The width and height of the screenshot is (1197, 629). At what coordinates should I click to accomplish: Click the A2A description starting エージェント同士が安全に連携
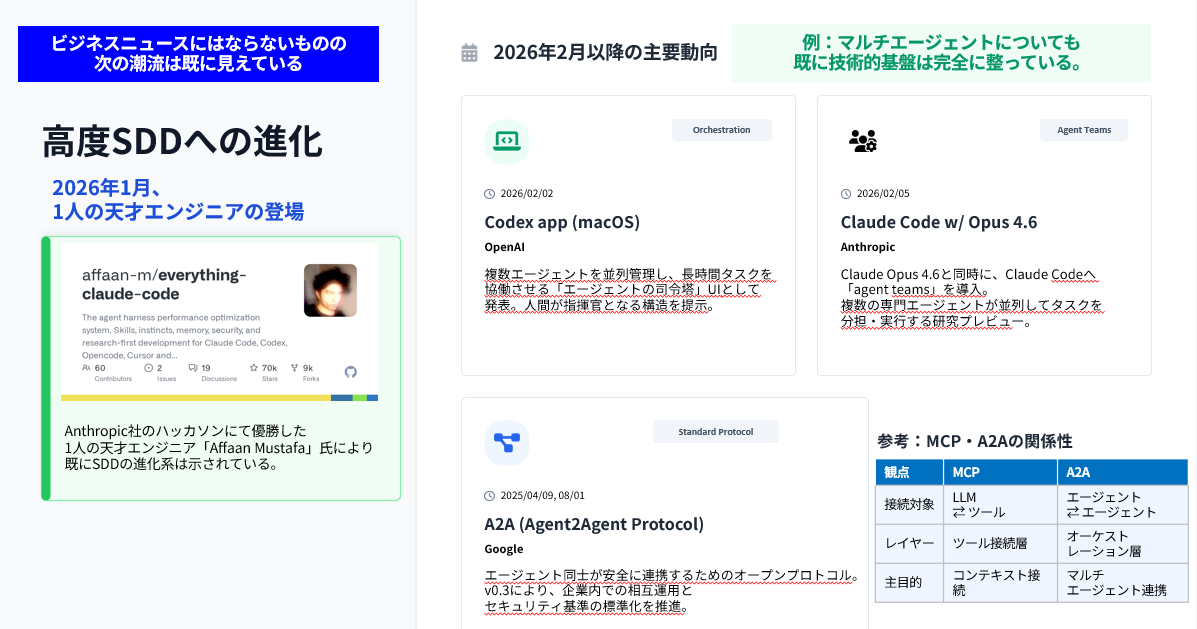672,592
